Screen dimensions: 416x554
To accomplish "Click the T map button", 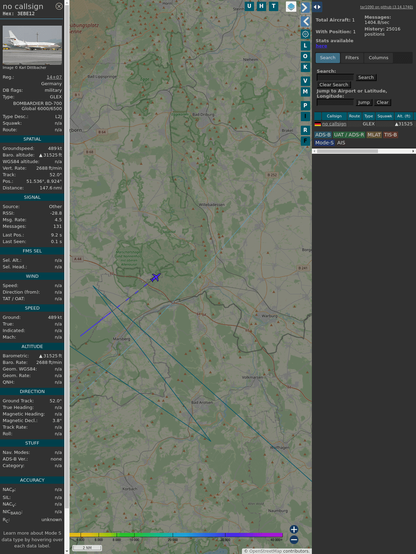I will coord(273,6).
